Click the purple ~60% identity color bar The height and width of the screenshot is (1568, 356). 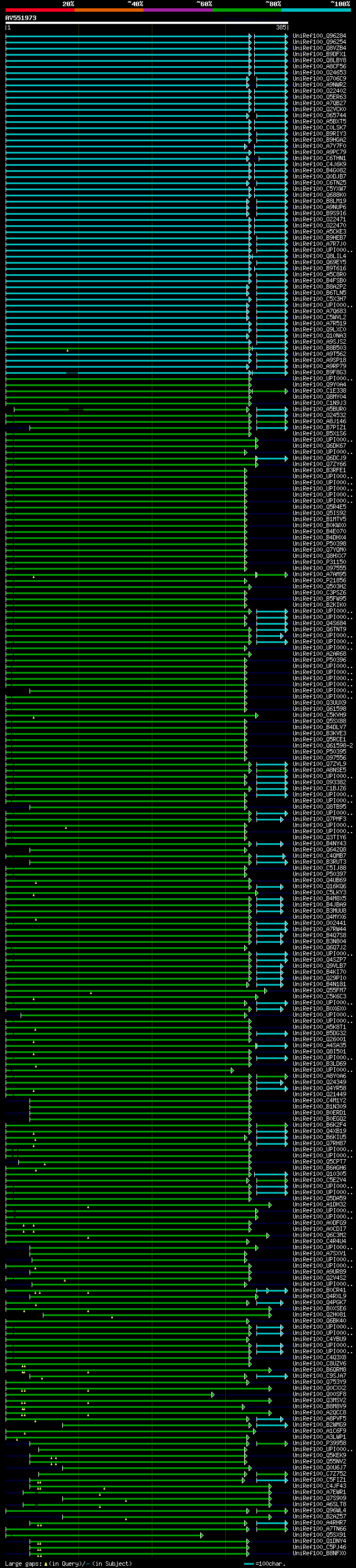coord(179,11)
